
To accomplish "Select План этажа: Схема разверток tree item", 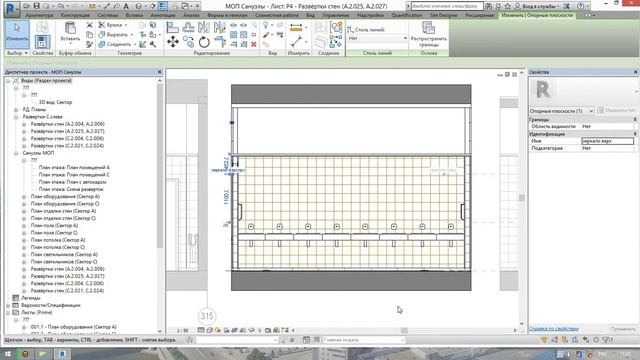I will click(71, 189).
